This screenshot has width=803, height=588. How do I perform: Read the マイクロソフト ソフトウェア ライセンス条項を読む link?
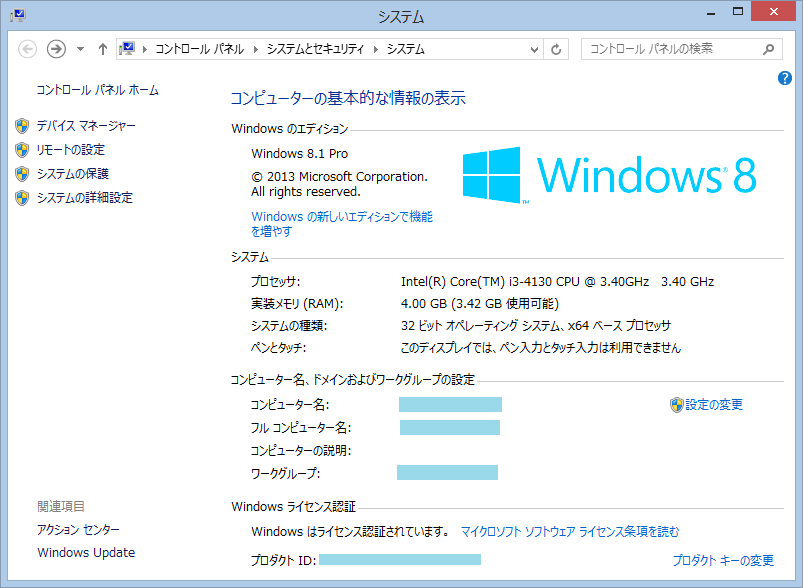click(570, 532)
